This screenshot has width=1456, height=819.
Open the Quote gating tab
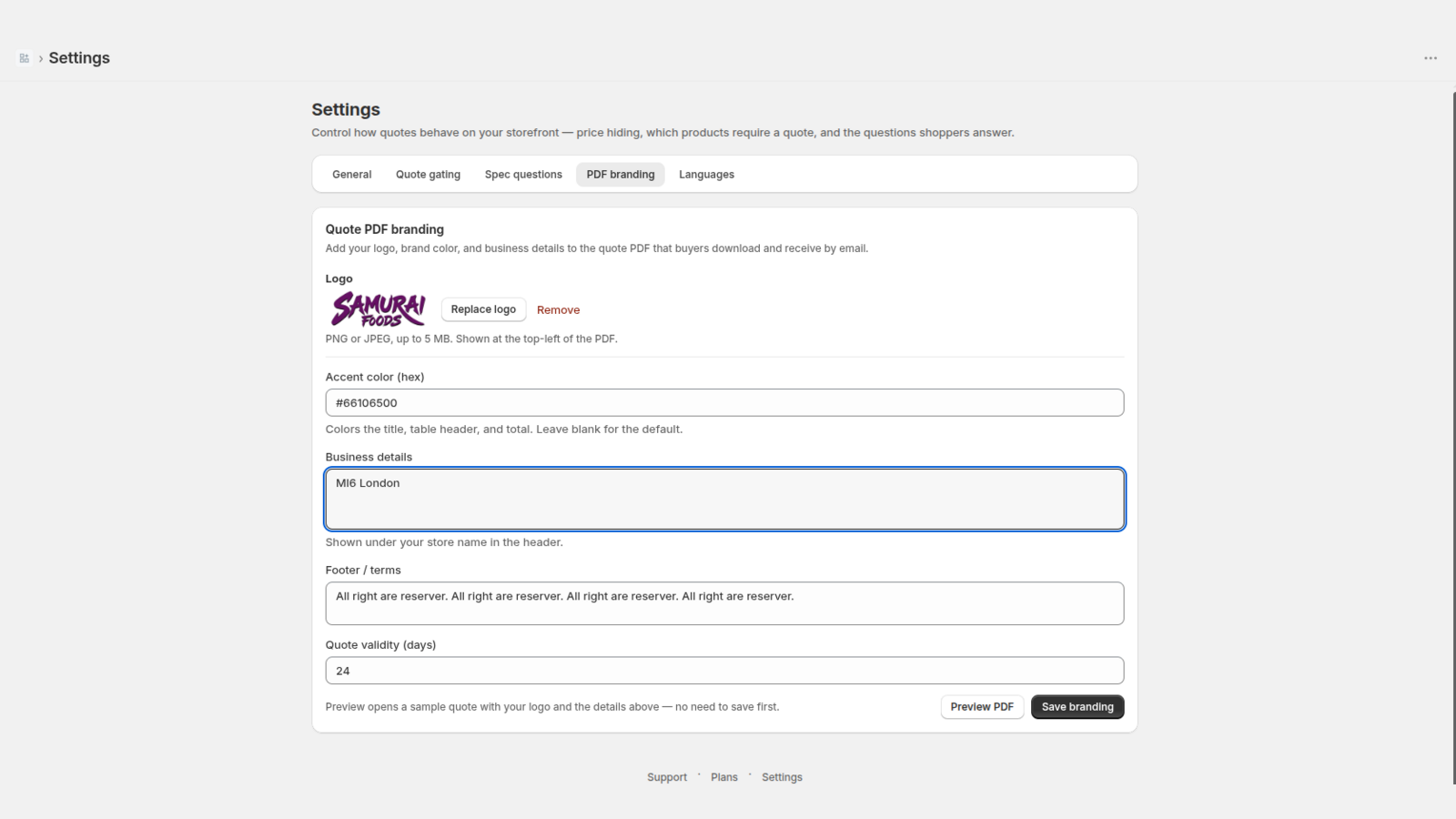pyautogui.click(x=428, y=175)
